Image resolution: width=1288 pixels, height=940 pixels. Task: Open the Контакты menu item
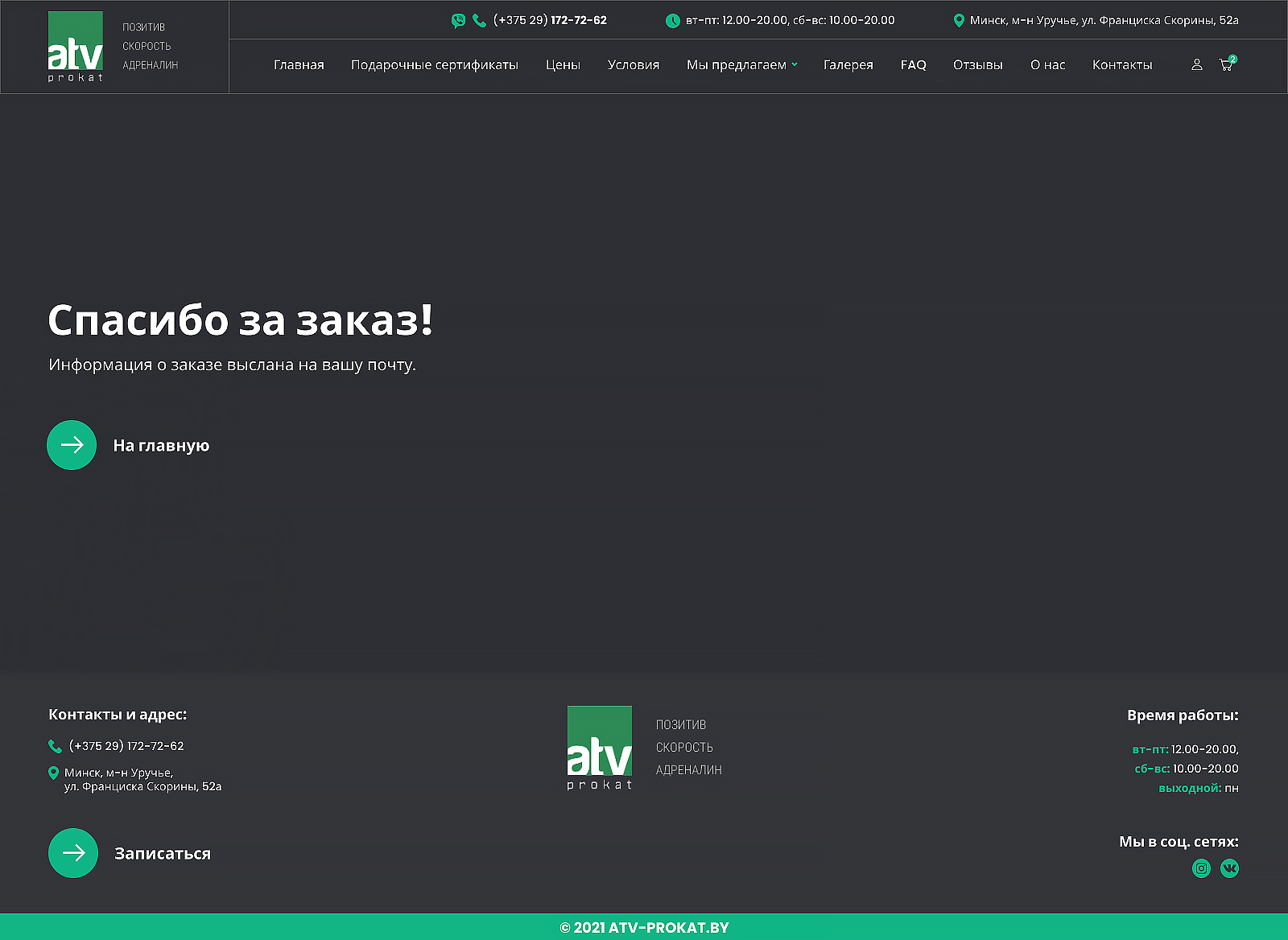(1122, 65)
